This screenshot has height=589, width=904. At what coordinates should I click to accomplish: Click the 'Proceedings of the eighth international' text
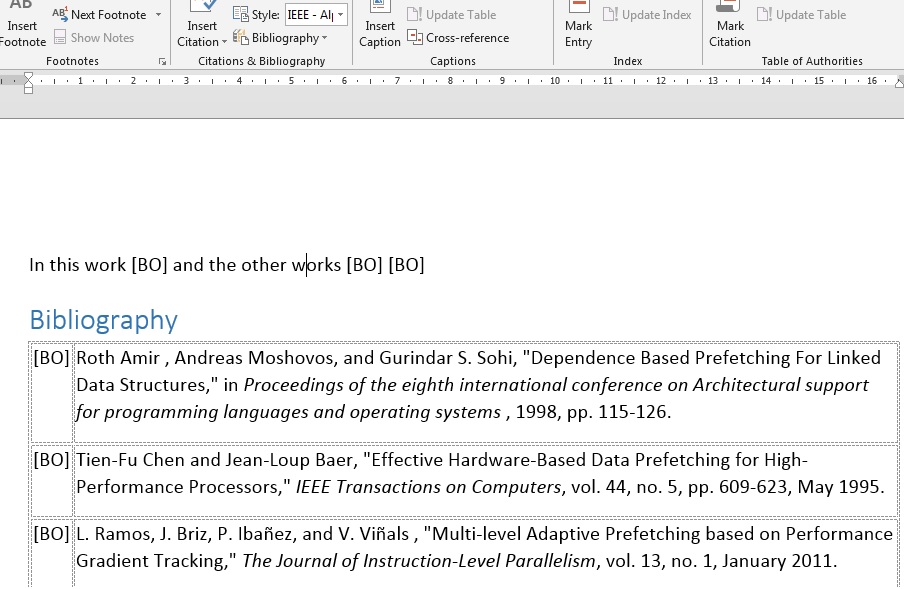click(x=405, y=385)
